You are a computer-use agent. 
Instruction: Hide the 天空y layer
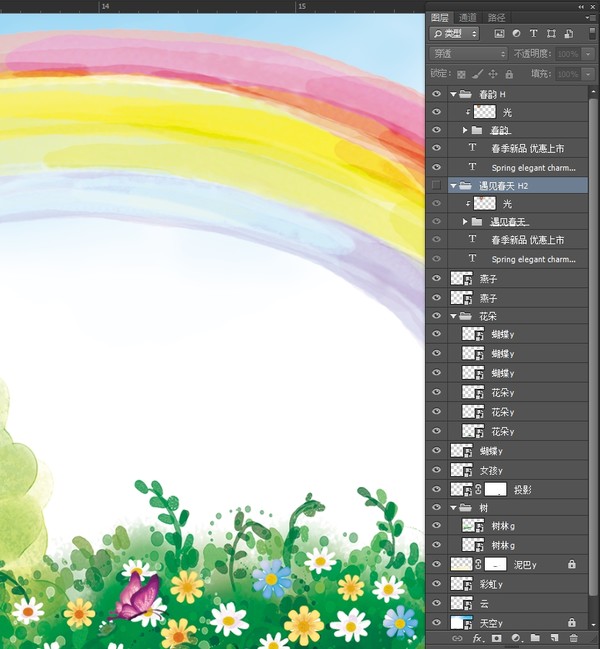[436, 623]
